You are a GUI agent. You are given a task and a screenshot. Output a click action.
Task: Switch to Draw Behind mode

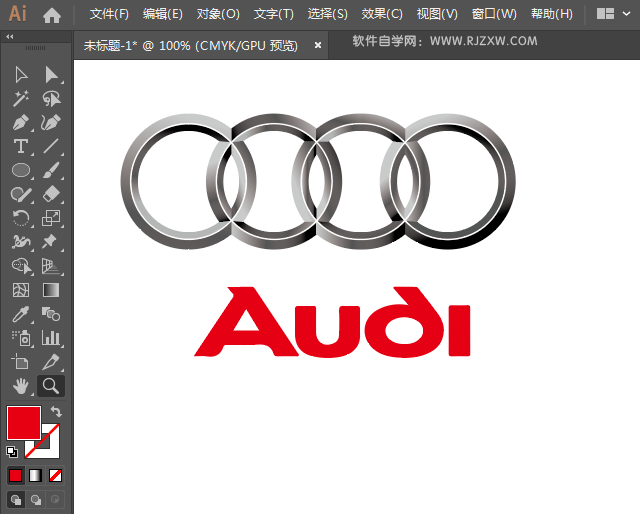pos(36,499)
